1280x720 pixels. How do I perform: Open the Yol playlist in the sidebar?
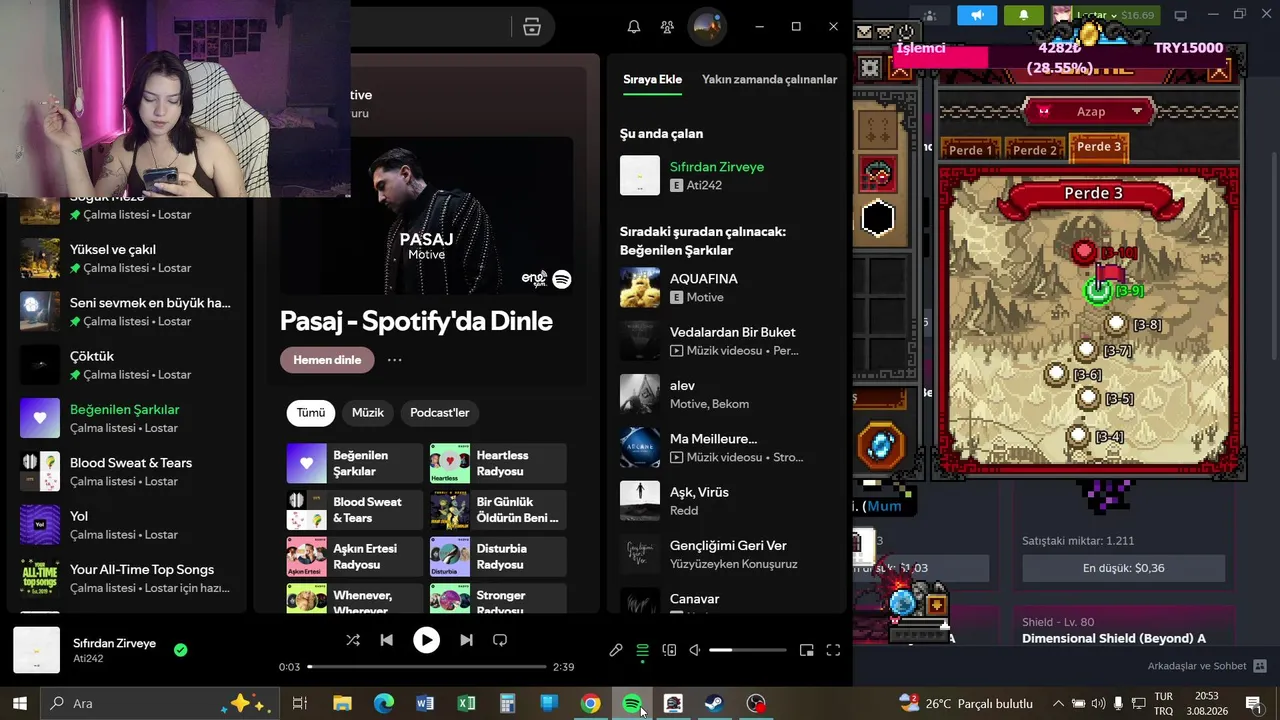tap(127, 525)
